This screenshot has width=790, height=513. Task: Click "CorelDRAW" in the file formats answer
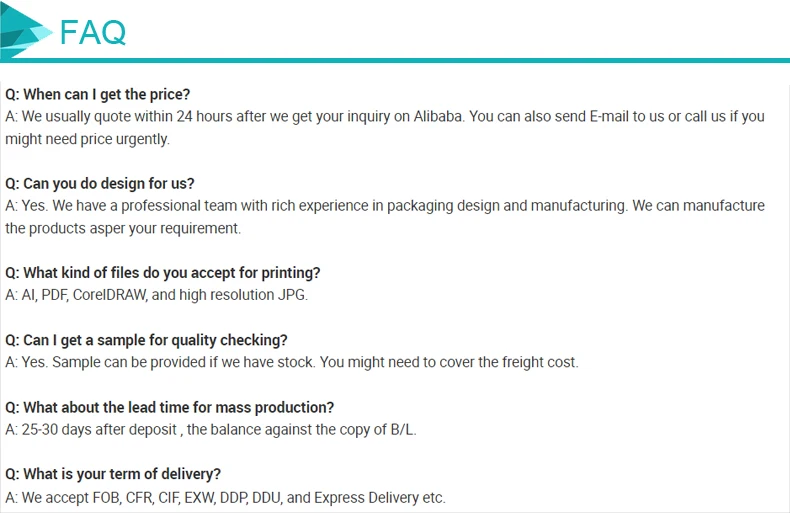click(x=108, y=295)
